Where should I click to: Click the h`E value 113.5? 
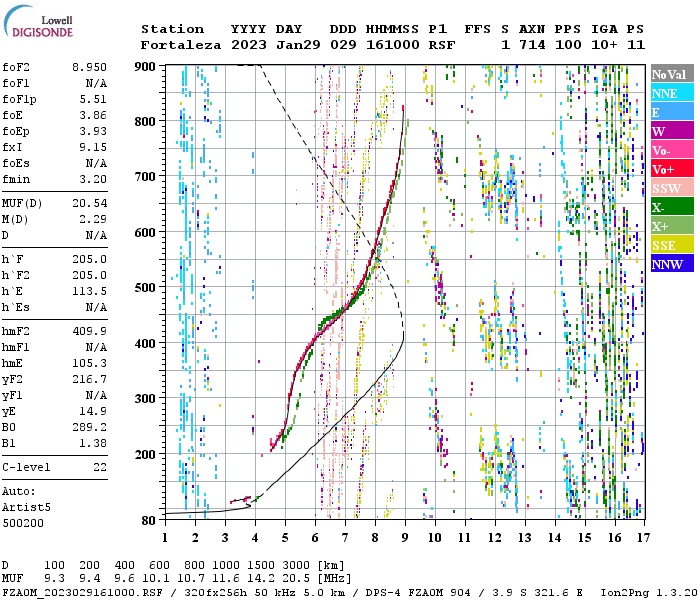pos(89,292)
